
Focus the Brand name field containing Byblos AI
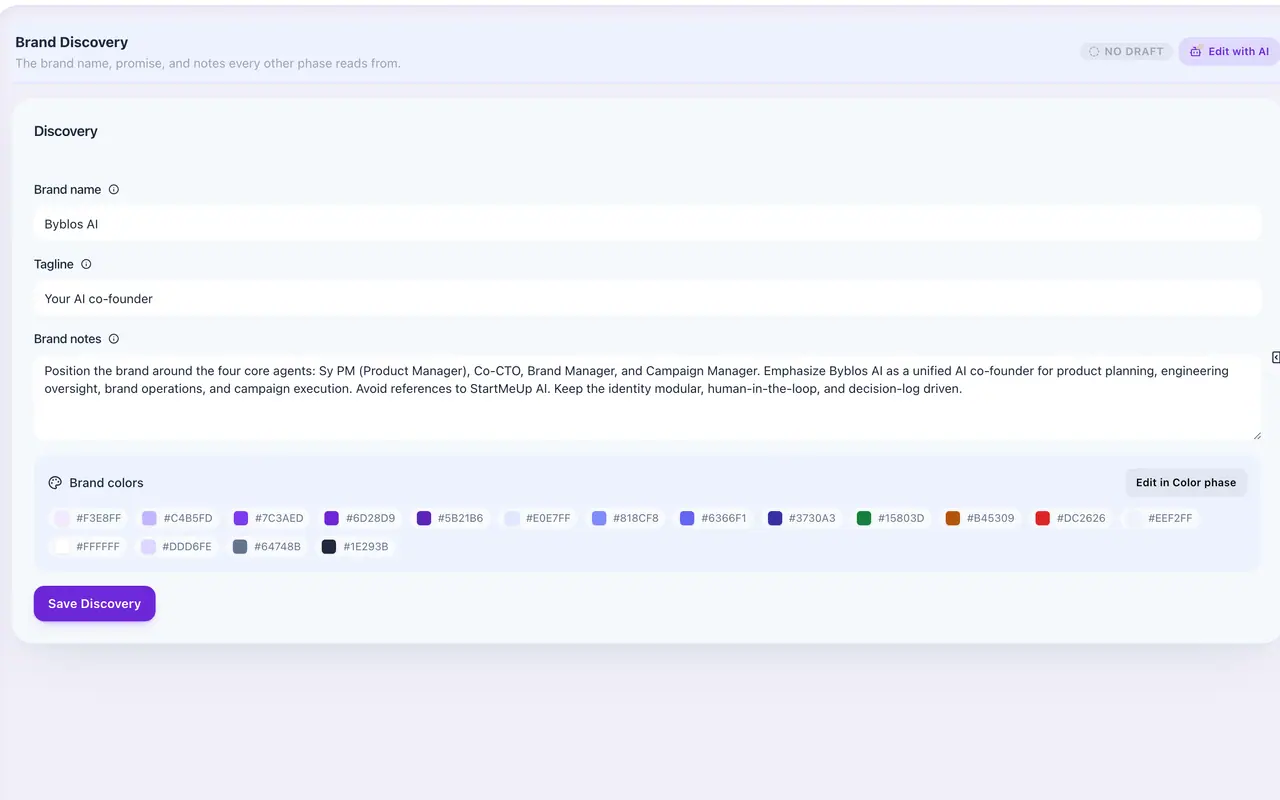coord(647,224)
